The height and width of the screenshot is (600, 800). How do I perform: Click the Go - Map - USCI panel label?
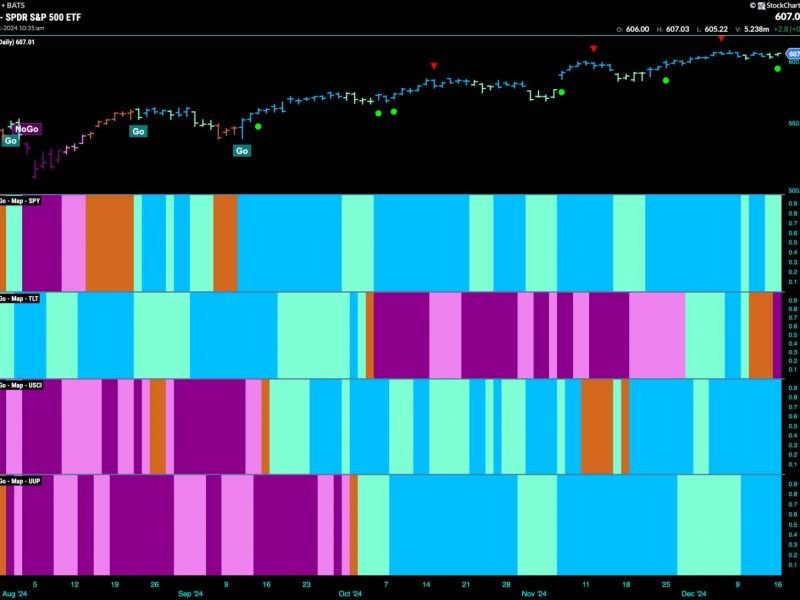(x=21, y=385)
